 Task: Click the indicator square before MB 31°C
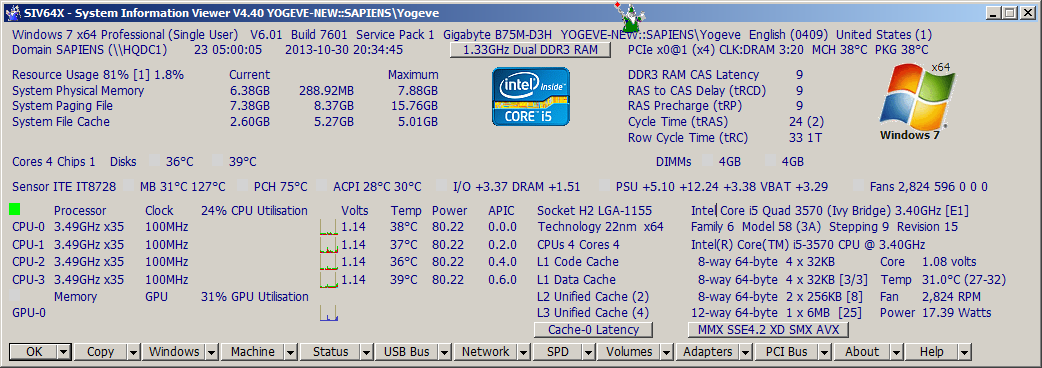coord(128,185)
